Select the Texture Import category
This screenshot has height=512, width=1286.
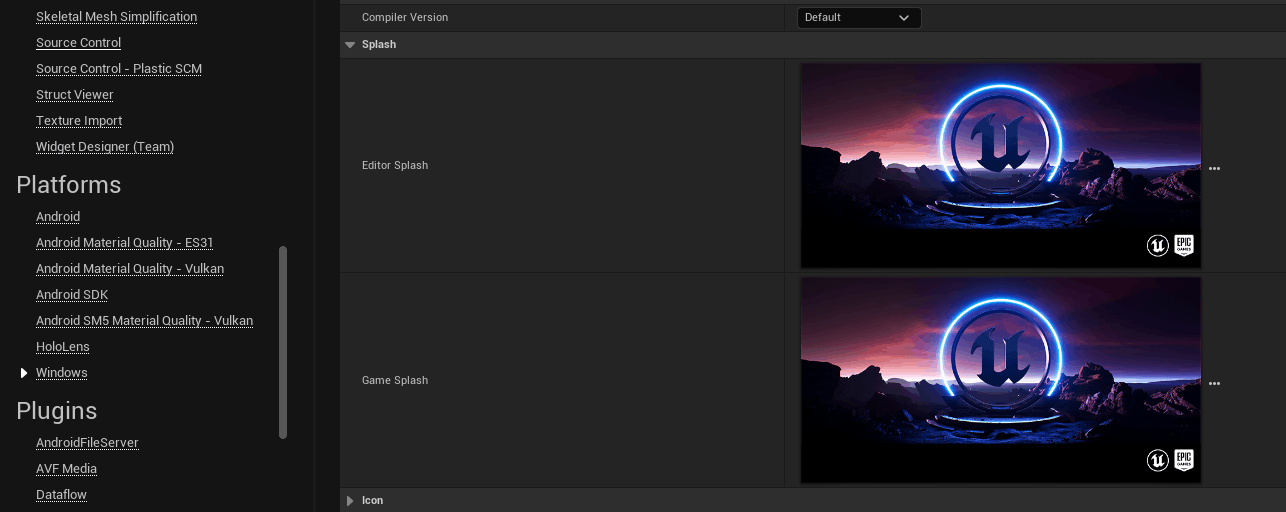(79, 121)
